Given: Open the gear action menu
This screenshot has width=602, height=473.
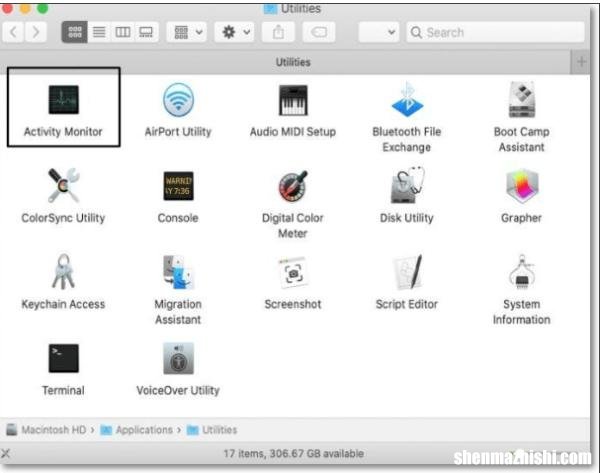Looking at the screenshot, I should coord(235,32).
